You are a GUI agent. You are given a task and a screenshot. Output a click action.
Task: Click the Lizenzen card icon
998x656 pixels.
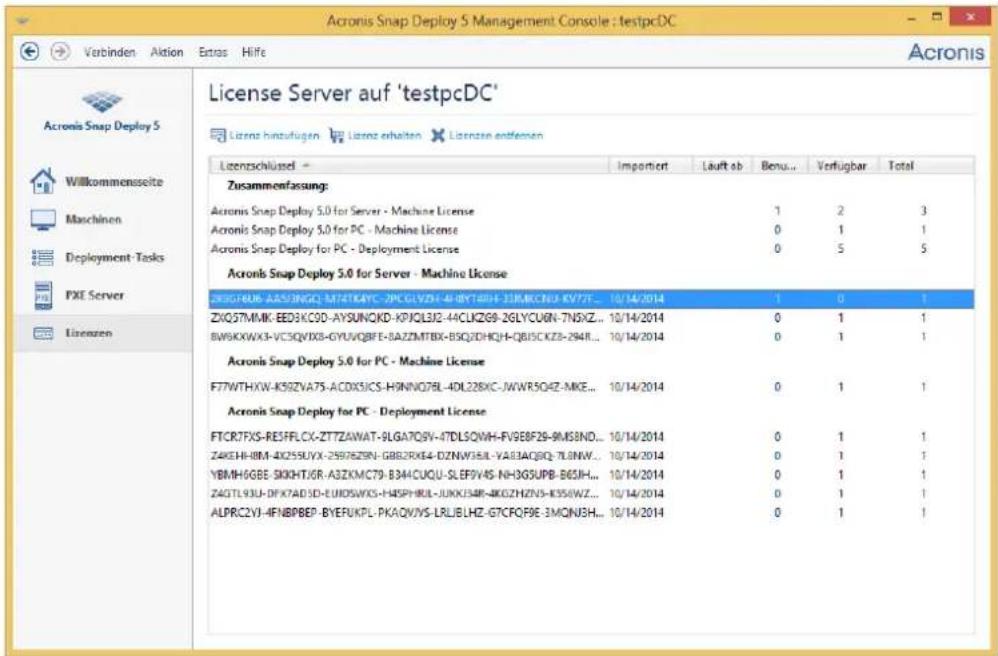point(43,333)
